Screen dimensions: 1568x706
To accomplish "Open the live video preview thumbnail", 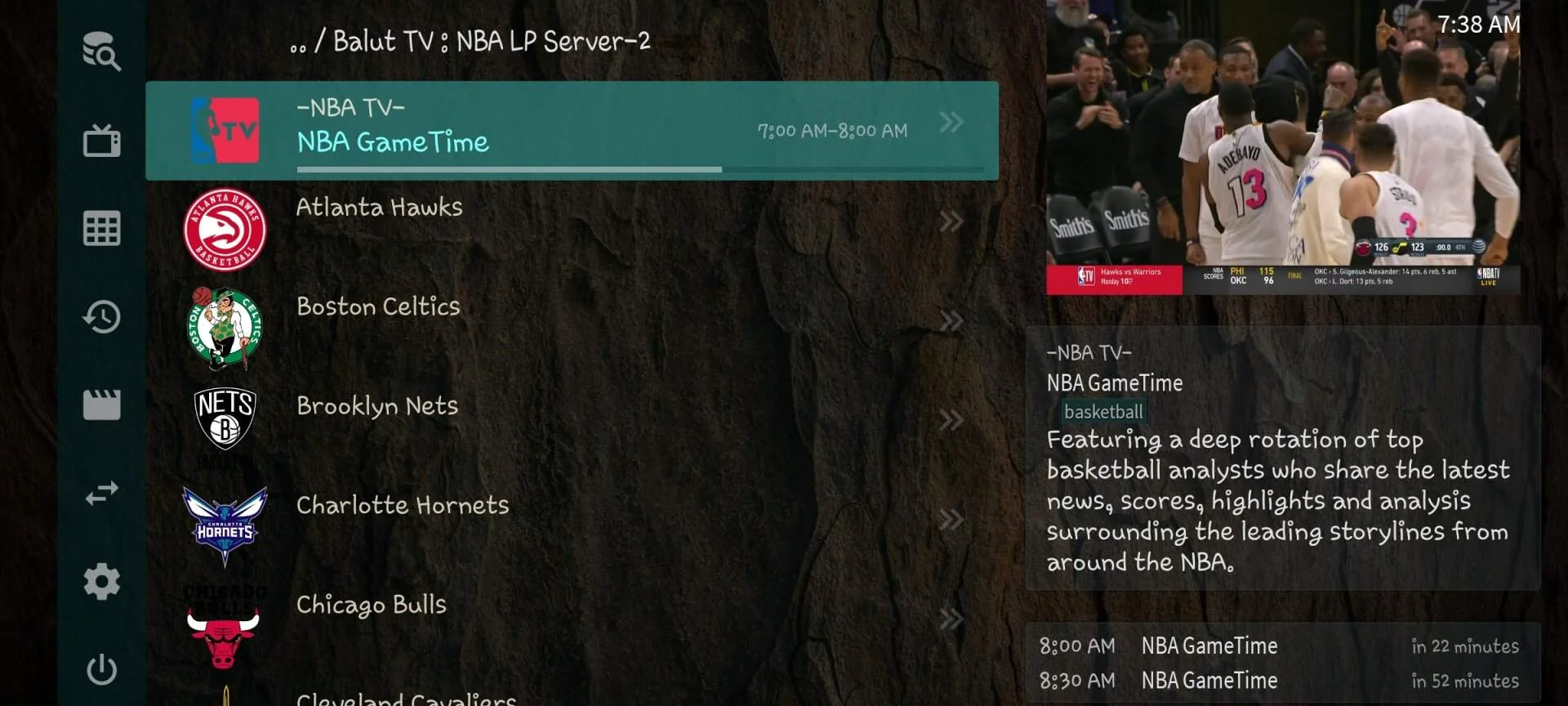I will [1283, 147].
